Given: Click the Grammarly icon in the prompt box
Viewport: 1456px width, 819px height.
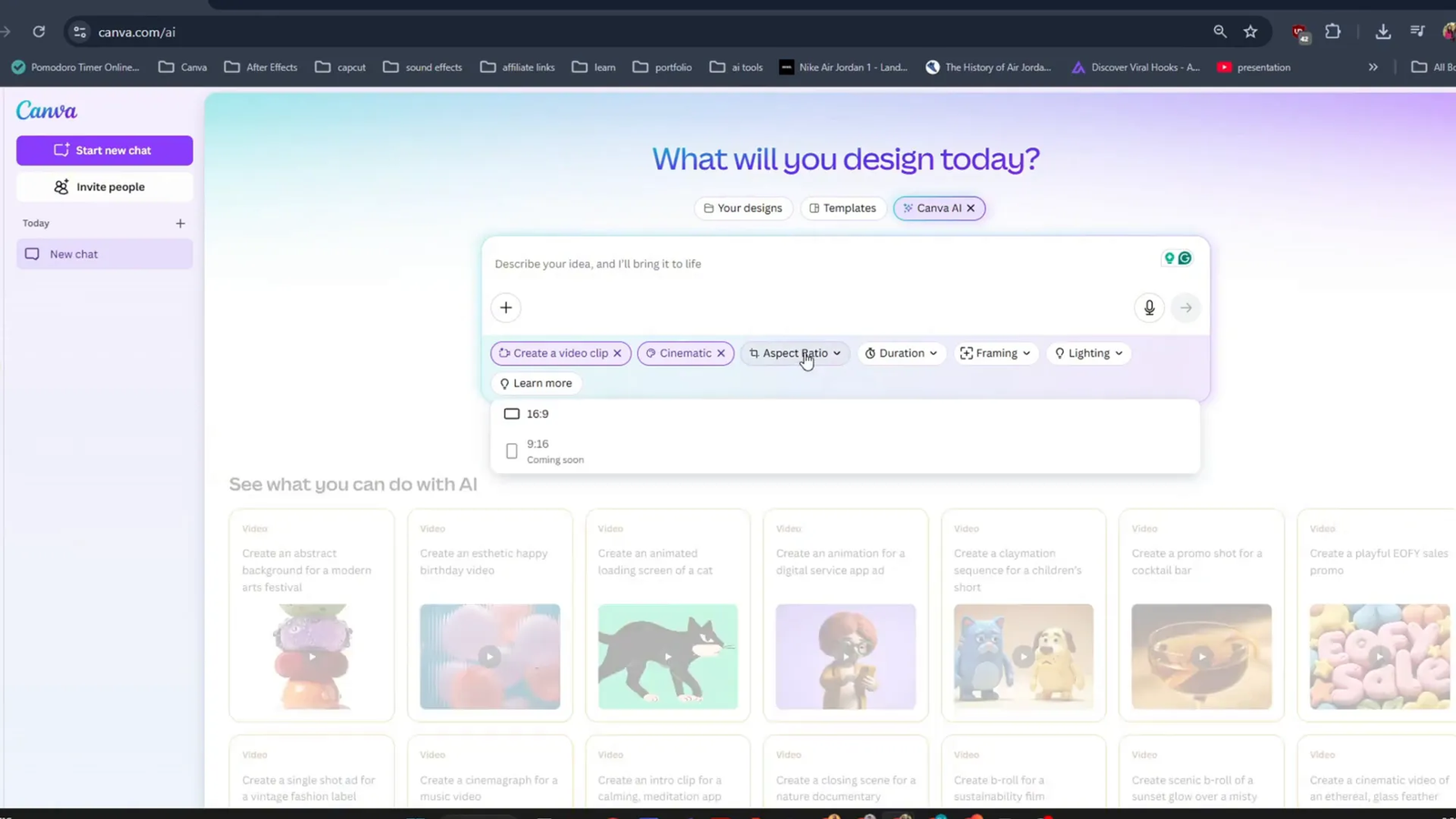Looking at the screenshot, I should (x=1185, y=258).
